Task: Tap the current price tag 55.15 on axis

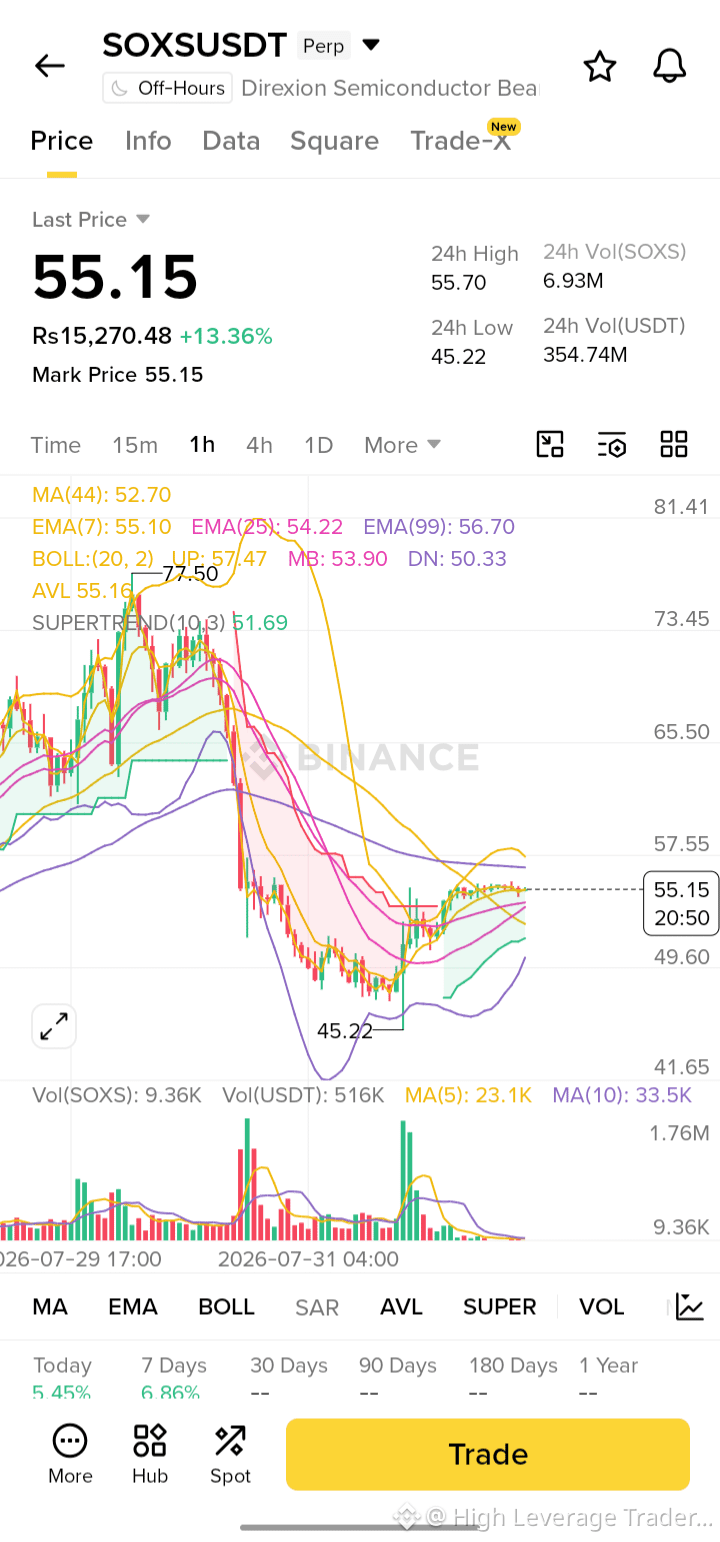Action: [x=681, y=903]
